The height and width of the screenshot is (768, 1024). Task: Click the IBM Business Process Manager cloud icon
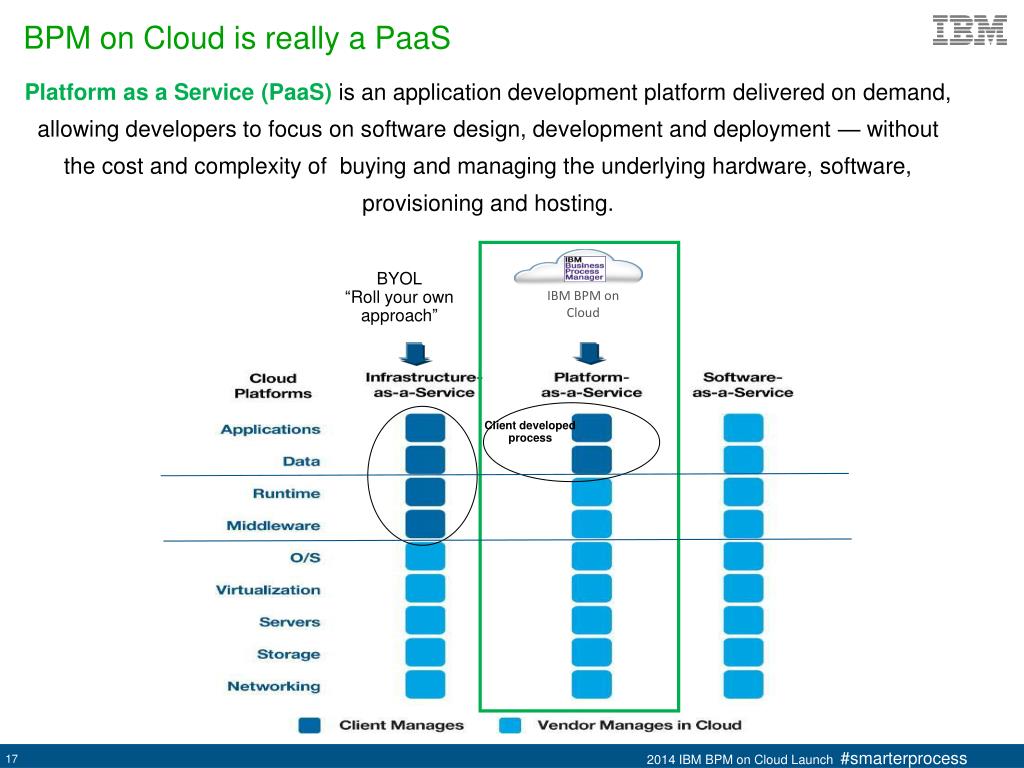[579, 267]
